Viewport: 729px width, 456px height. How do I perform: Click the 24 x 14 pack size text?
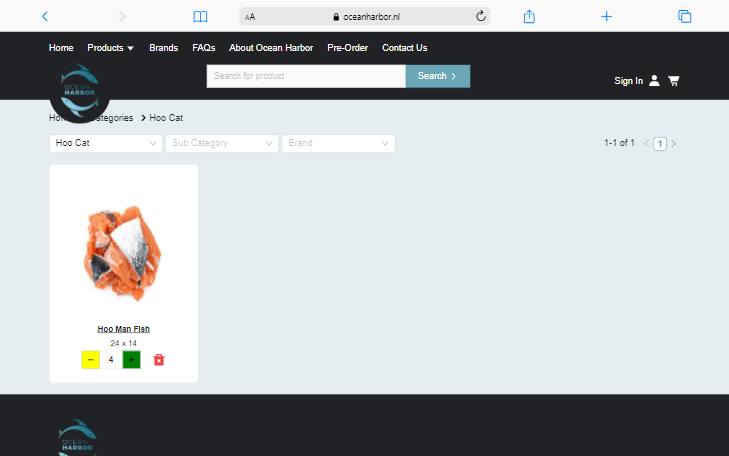(124, 344)
